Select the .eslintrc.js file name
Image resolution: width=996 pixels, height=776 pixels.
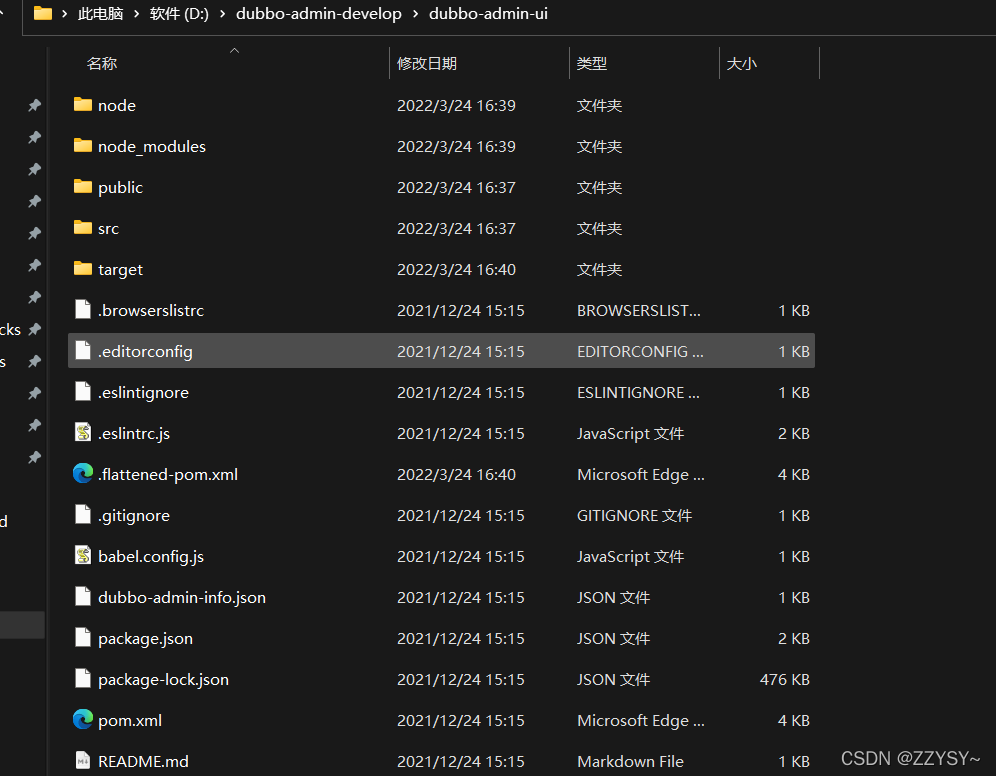coord(134,434)
